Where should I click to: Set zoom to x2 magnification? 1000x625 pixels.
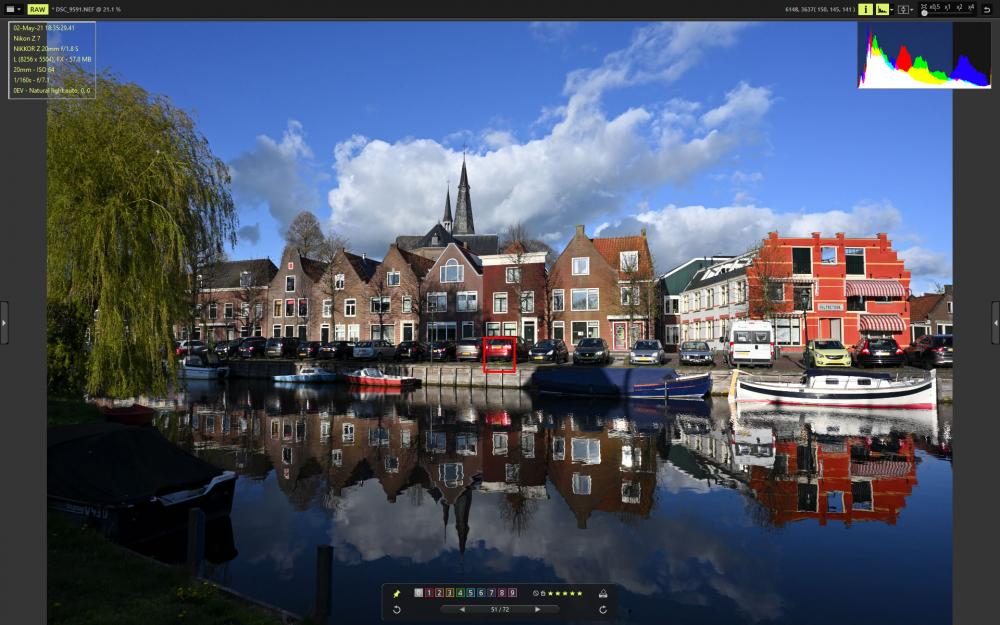point(959,6)
